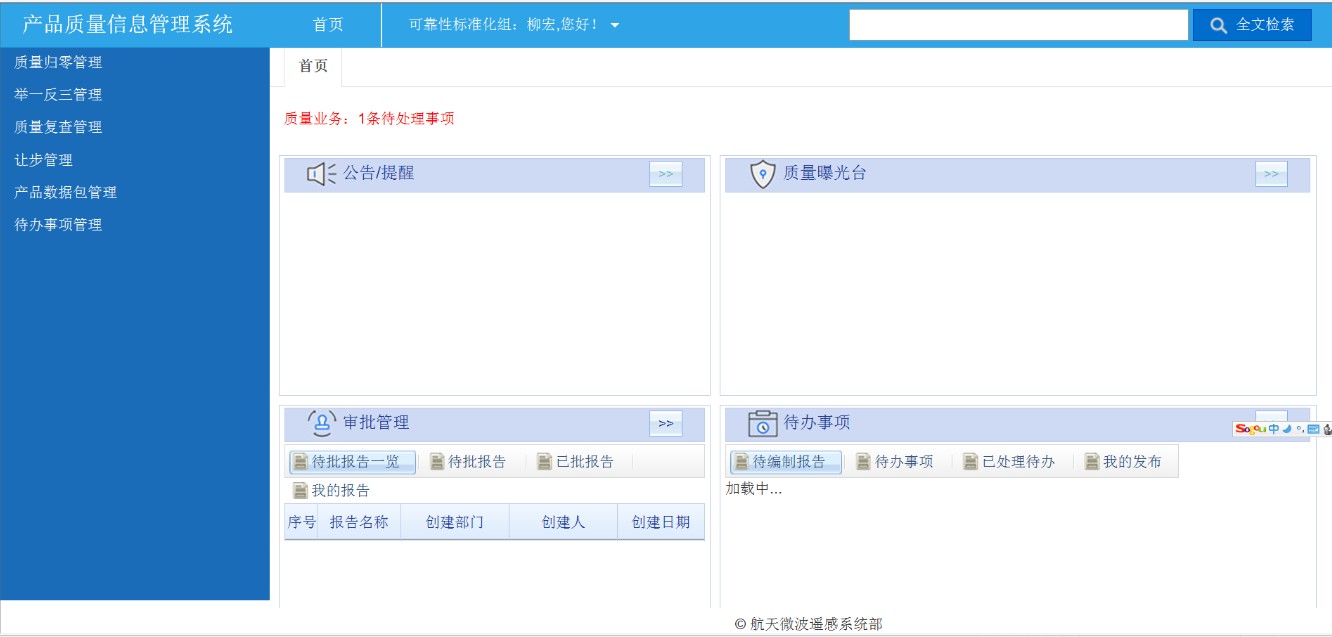Click the magnifier icon in 全文检索 button

1218,25
